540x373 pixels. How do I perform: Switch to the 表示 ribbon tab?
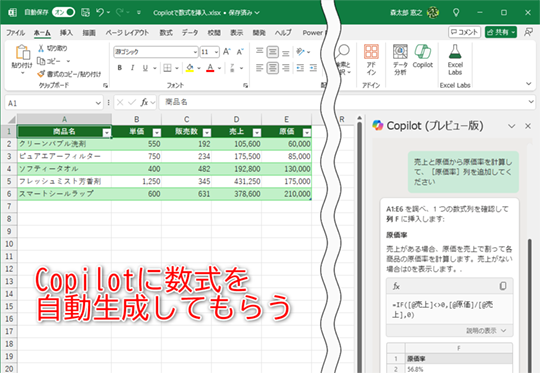pos(237,33)
